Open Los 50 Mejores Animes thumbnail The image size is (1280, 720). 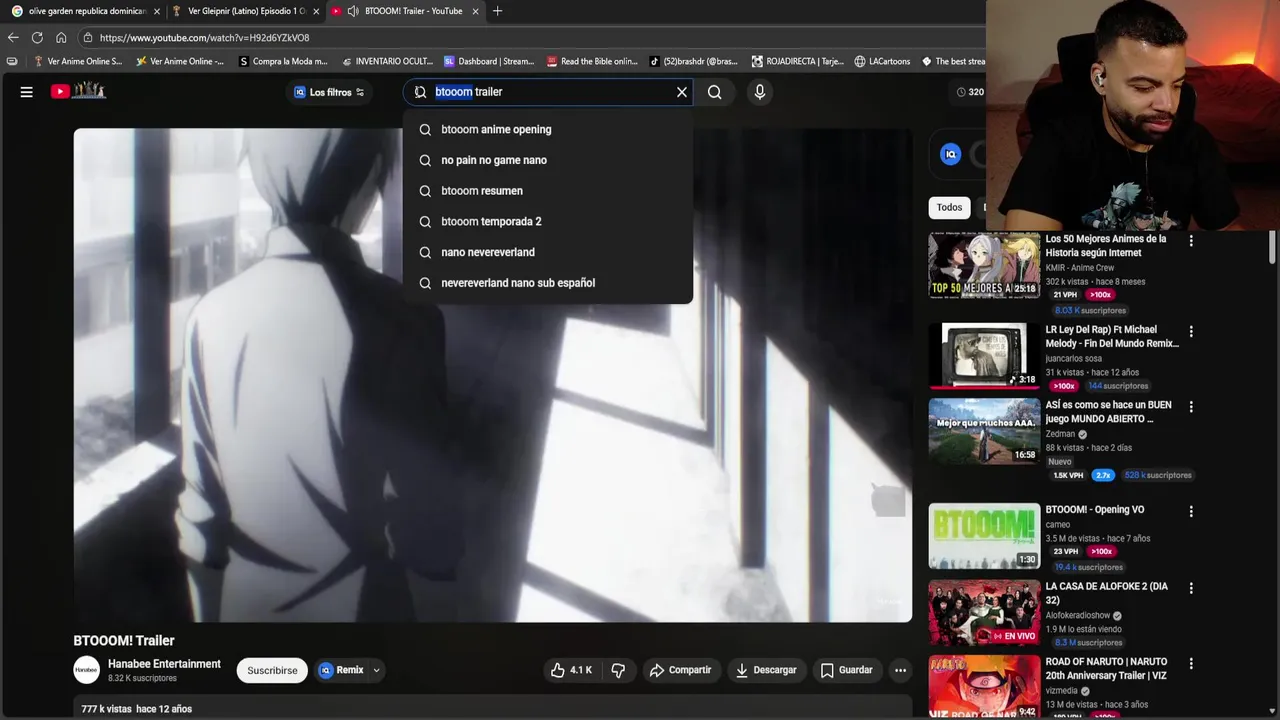[984, 265]
